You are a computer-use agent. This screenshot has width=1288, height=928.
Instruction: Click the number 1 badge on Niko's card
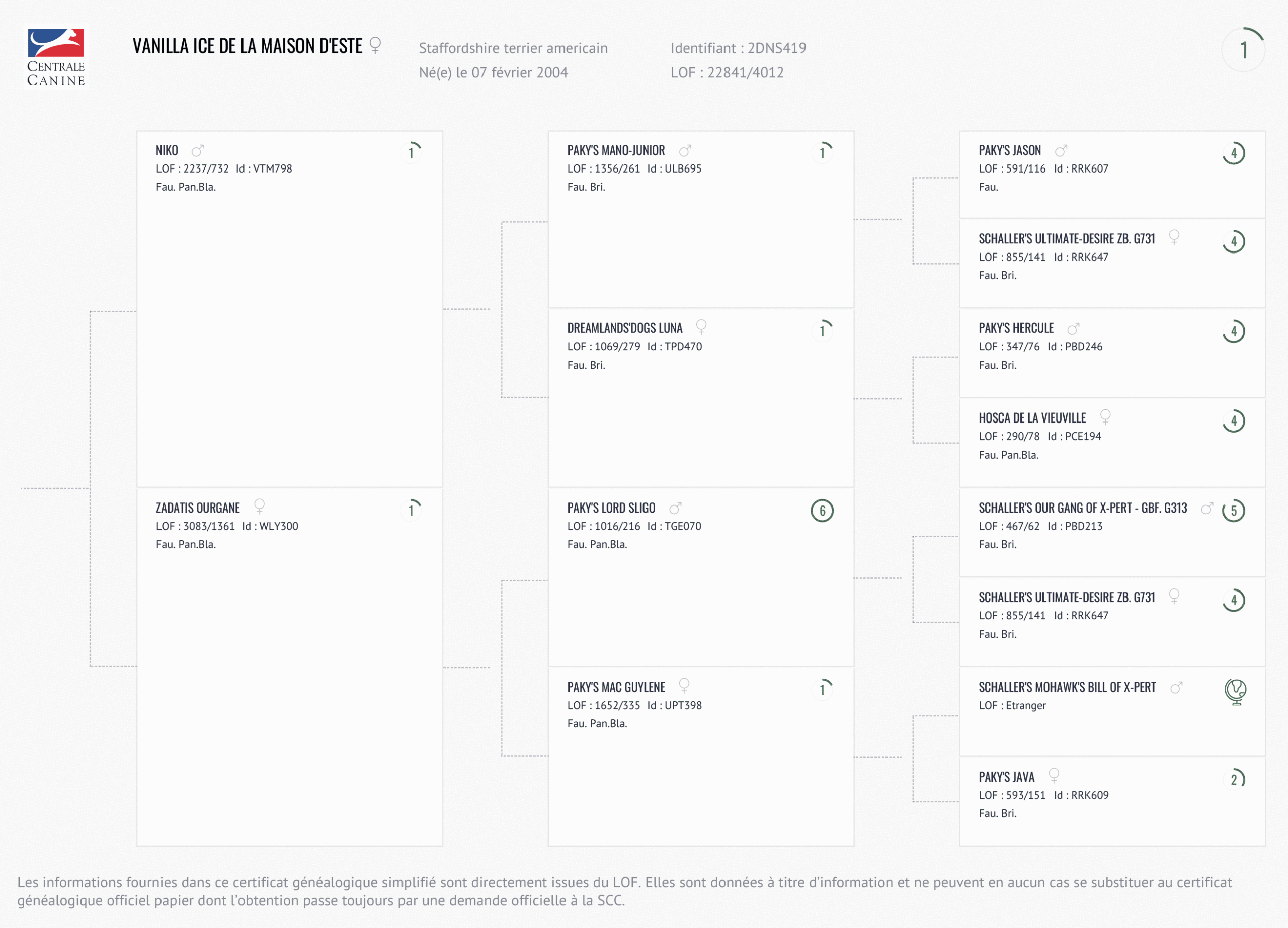coord(411,153)
